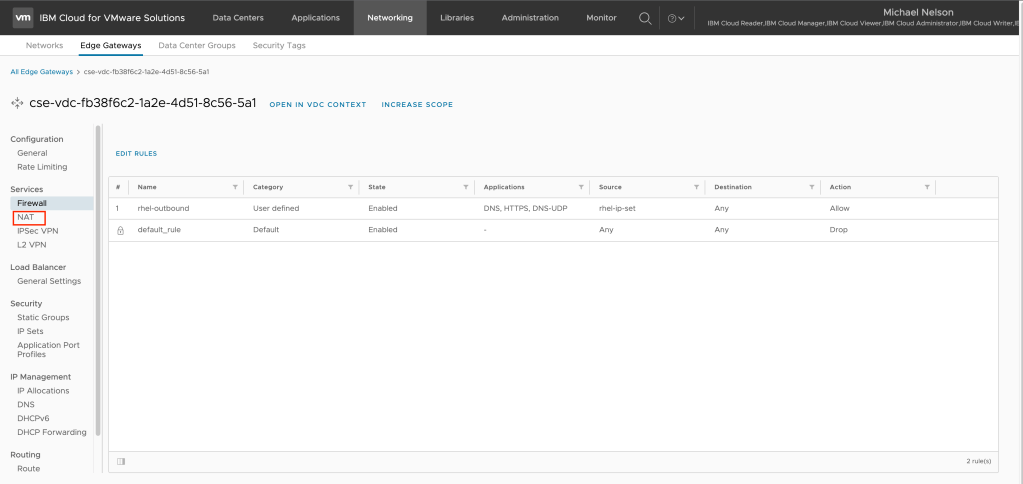Toggle the column chooser at grid bottom
This screenshot has width=1023, height=484.
tap(121, 461)
